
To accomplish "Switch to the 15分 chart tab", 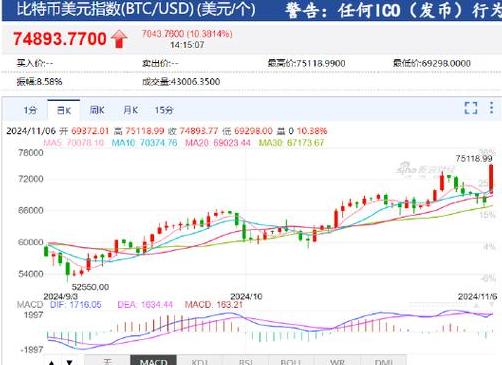I will click(164, 110).
